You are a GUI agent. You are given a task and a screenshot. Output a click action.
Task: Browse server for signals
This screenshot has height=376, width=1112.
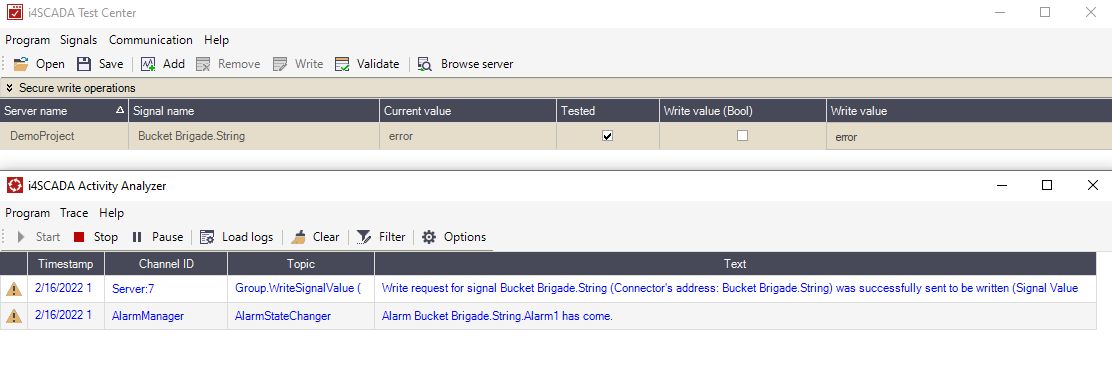pos(465,64)
